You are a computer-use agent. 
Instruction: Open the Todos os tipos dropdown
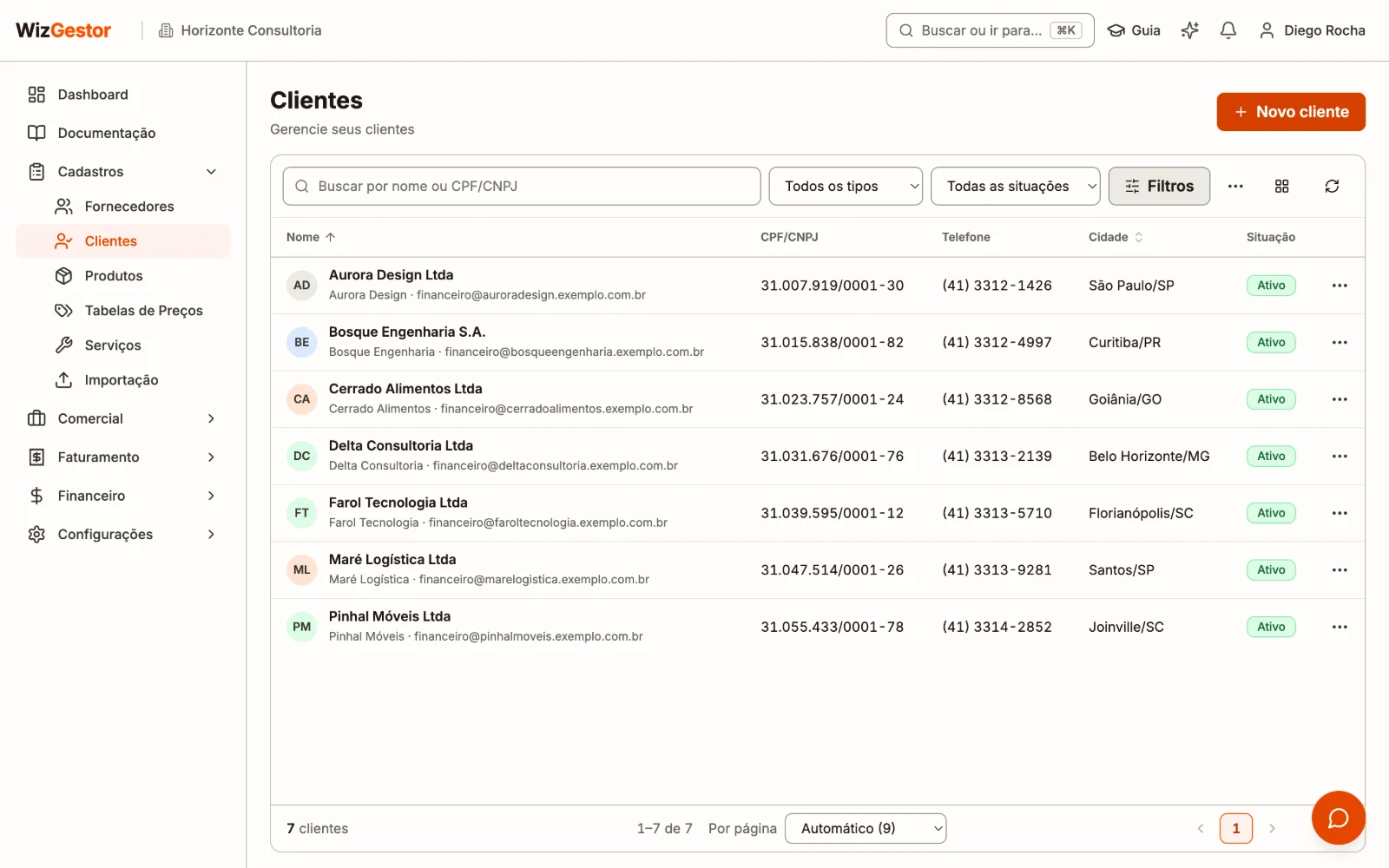pyautogui.click(x=846, y=186)
